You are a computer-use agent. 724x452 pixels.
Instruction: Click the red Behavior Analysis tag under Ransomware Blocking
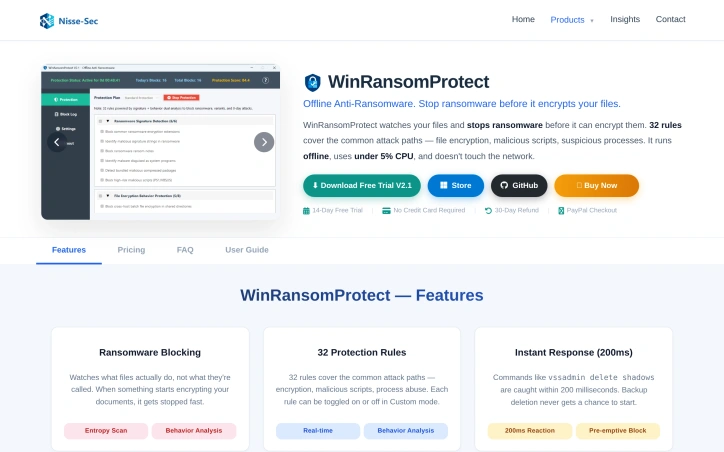click(x=194, y=431)
